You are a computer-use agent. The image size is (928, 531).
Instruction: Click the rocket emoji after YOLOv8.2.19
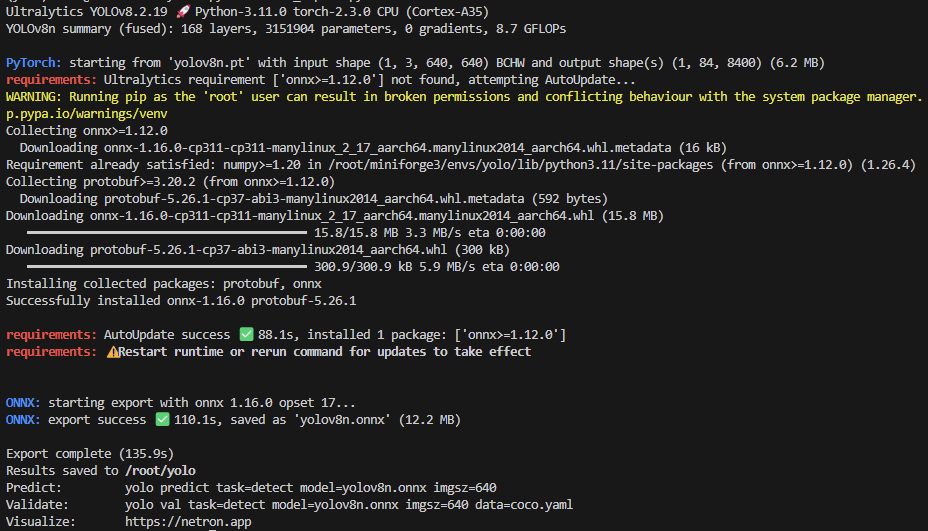tap(183, 11)
